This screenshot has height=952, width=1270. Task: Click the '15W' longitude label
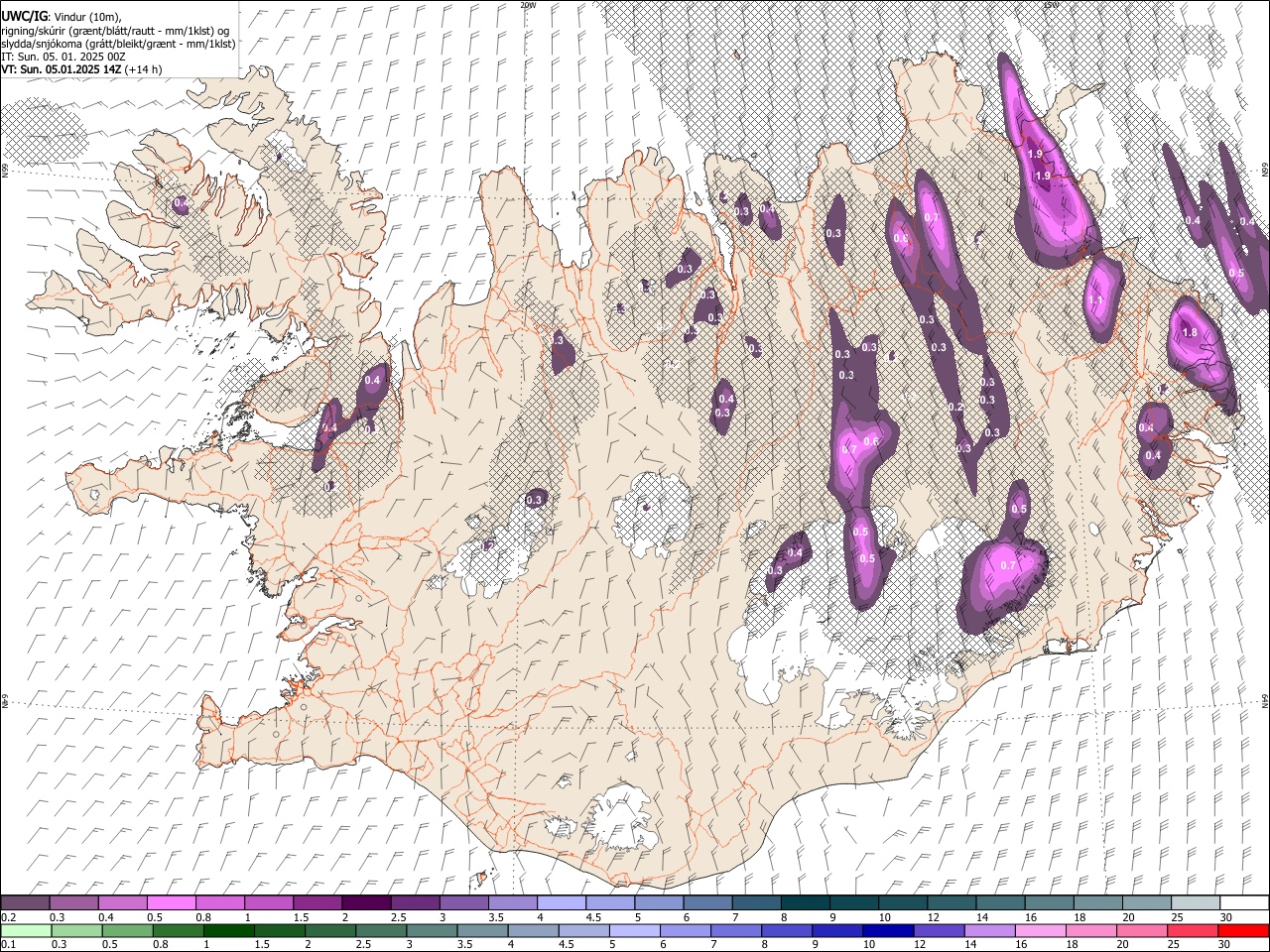[x=1051, y=5]
